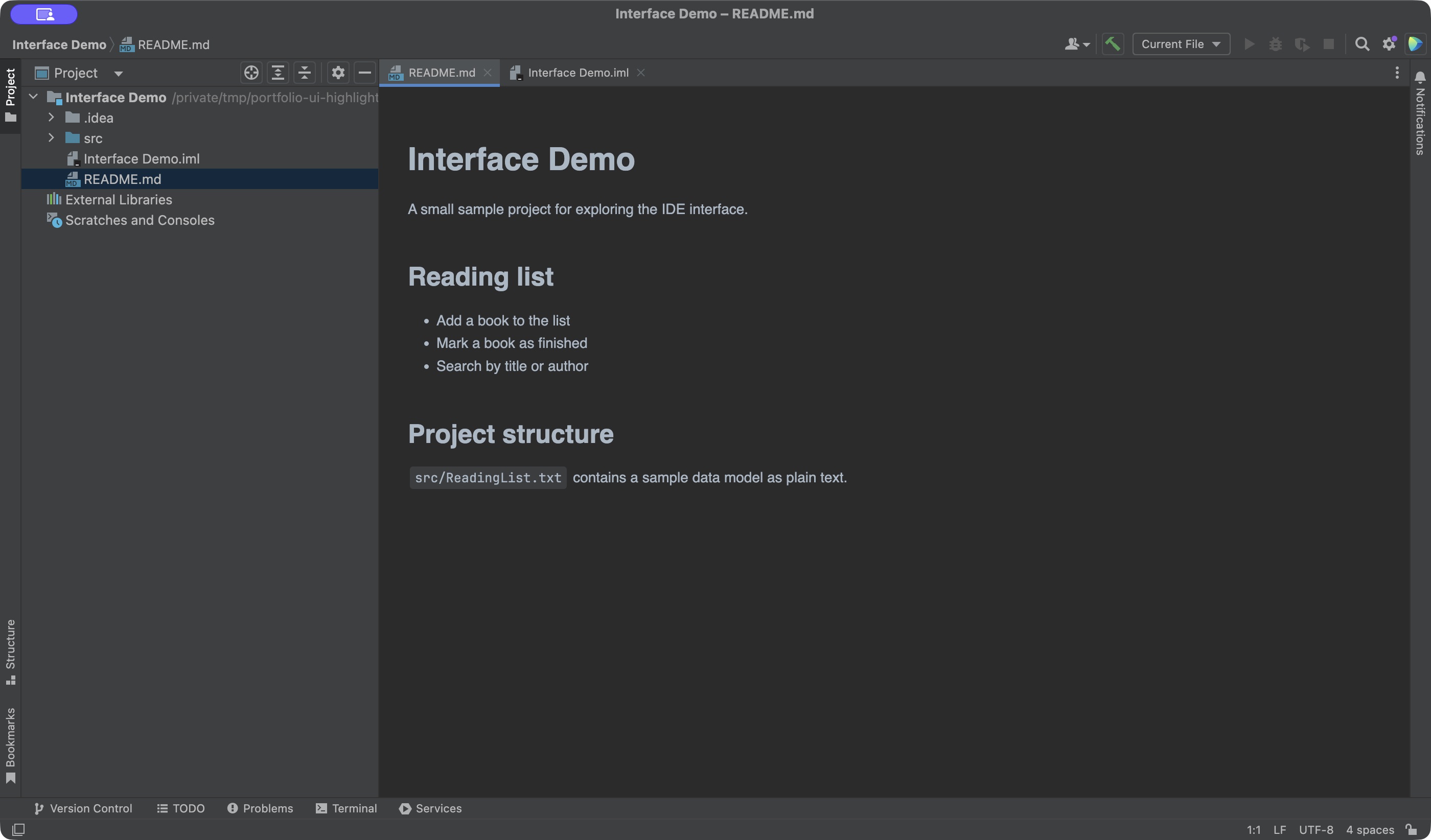The image size is (1431, 840).
Task: Toggle tool window bars icon in status bar
Action: 18,829
